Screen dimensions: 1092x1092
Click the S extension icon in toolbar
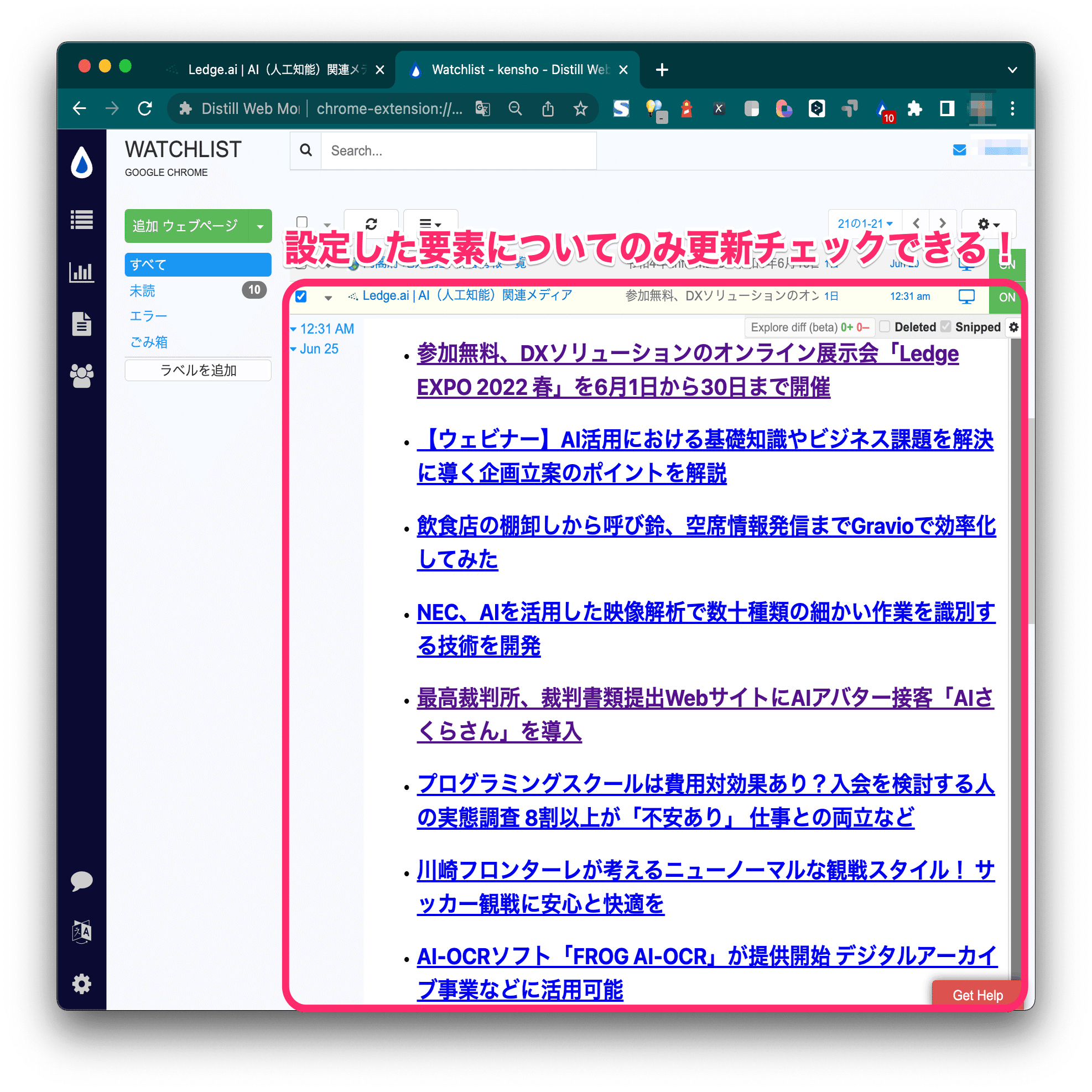tap(621, 108)
